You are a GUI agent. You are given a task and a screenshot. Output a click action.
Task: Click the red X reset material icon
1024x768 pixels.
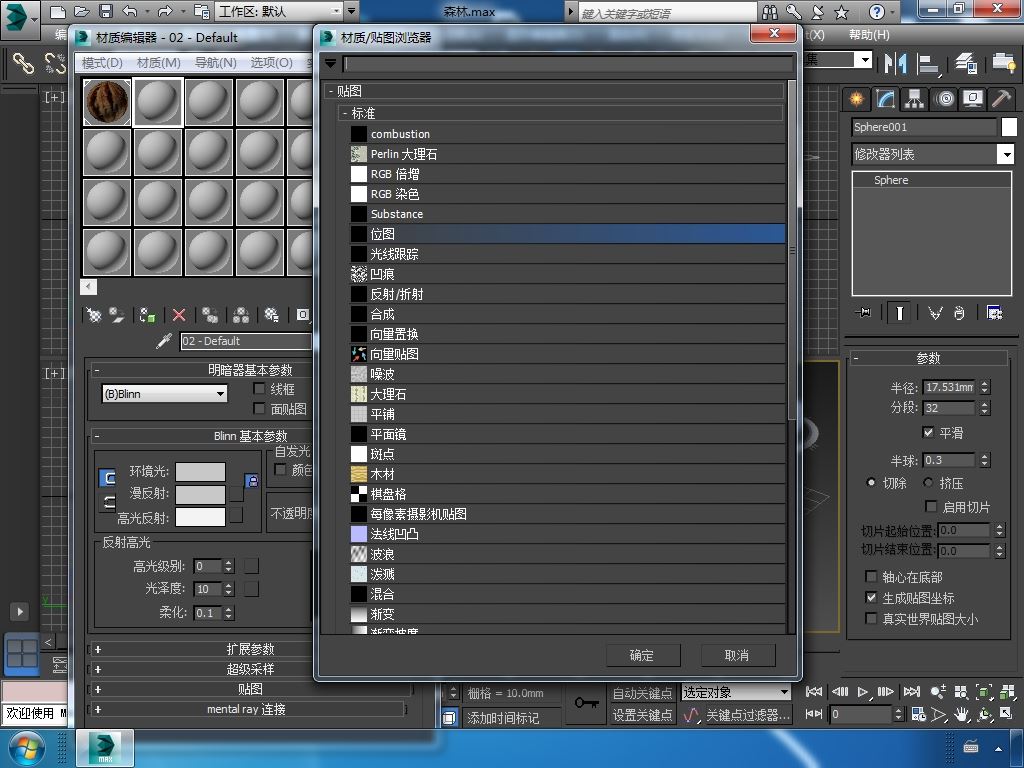pyautogui.click(x=179, y=315)
